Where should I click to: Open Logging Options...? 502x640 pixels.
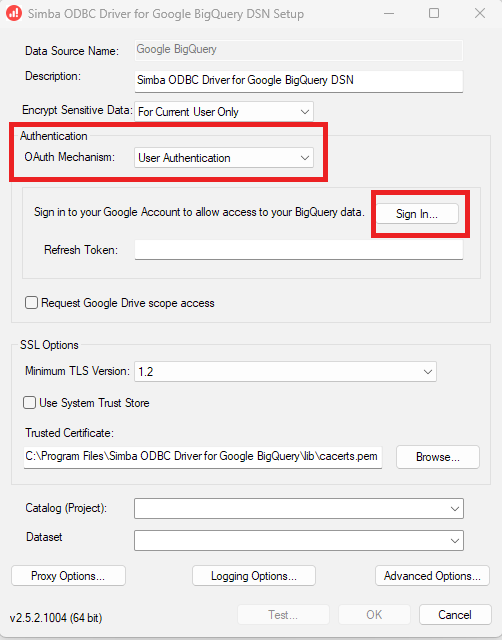pyautogui.click(x=254, y=576)
